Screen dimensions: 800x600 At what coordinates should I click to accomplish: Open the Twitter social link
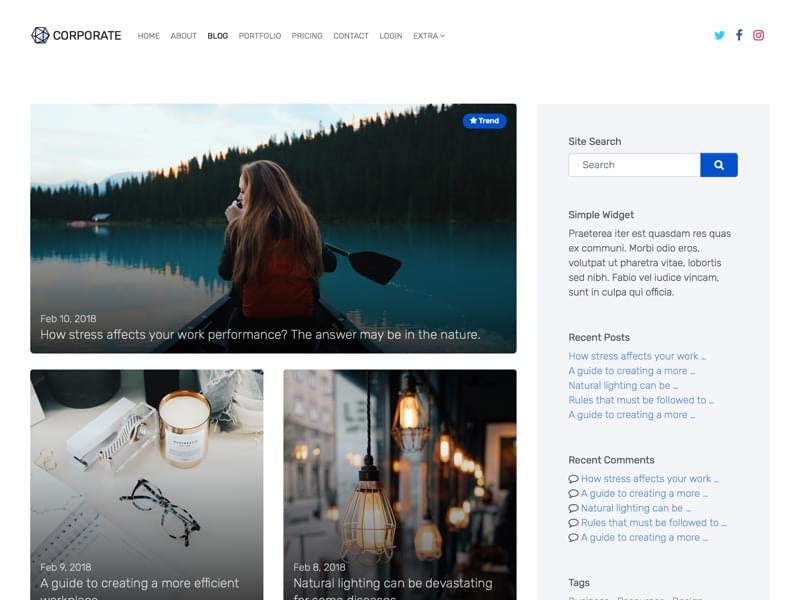tap(719, 35)
